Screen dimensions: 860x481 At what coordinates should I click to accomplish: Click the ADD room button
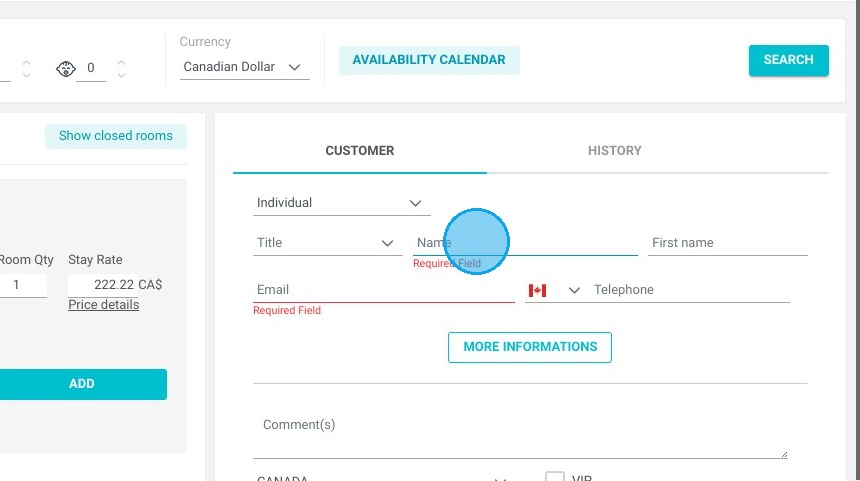tap(82, 384)
